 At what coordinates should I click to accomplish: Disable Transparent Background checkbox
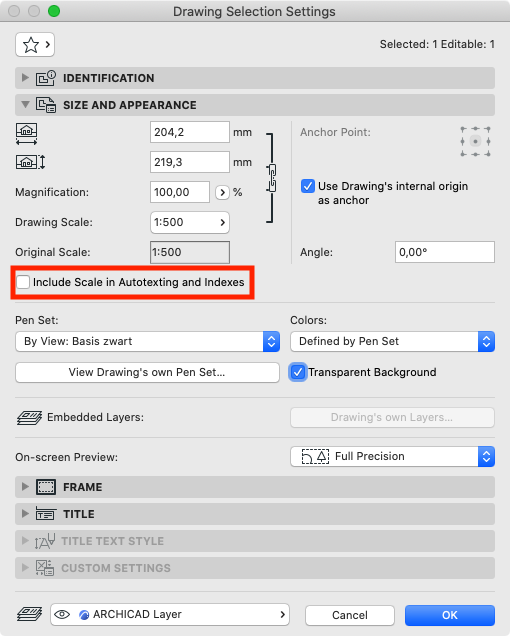click(298, 372)
